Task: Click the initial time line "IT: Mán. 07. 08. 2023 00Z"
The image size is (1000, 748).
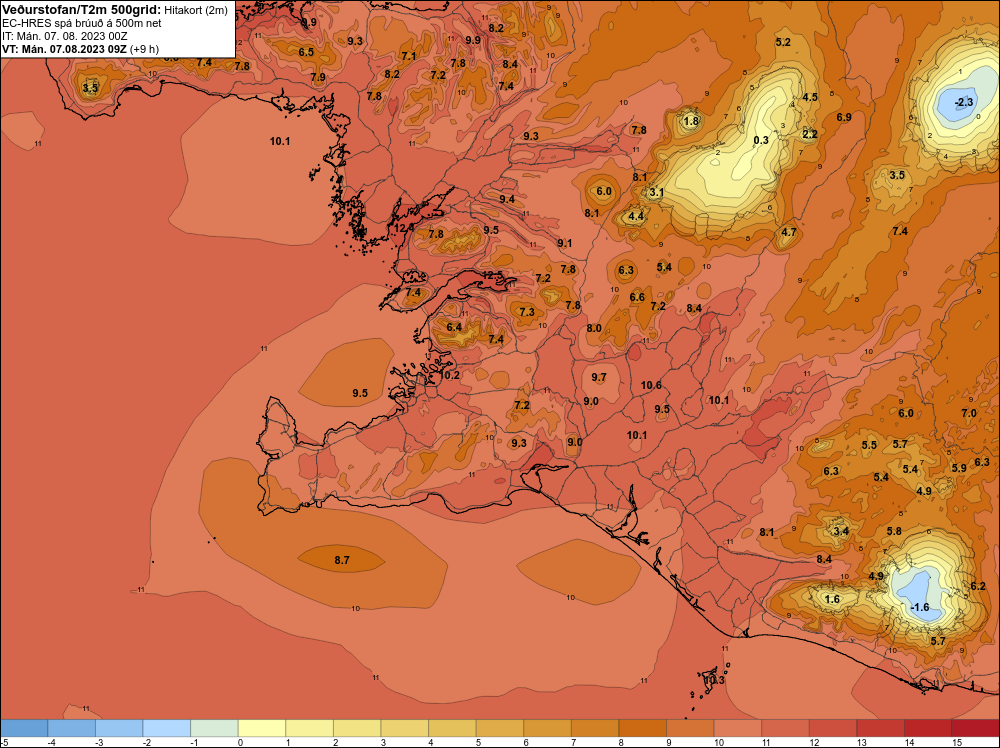Action: pos(64,36)
